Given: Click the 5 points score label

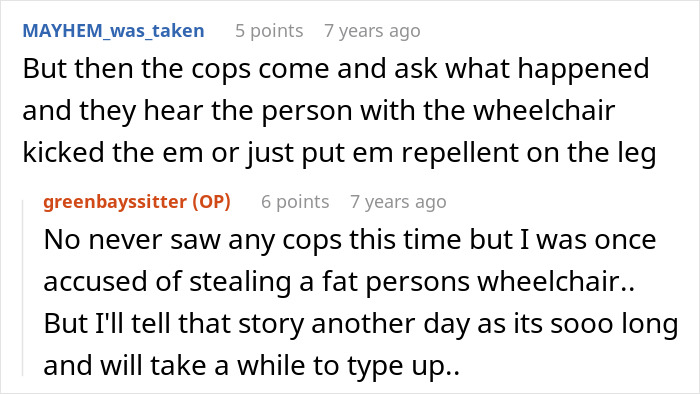Looking at the screenshot, I should [x=269, y=31].
